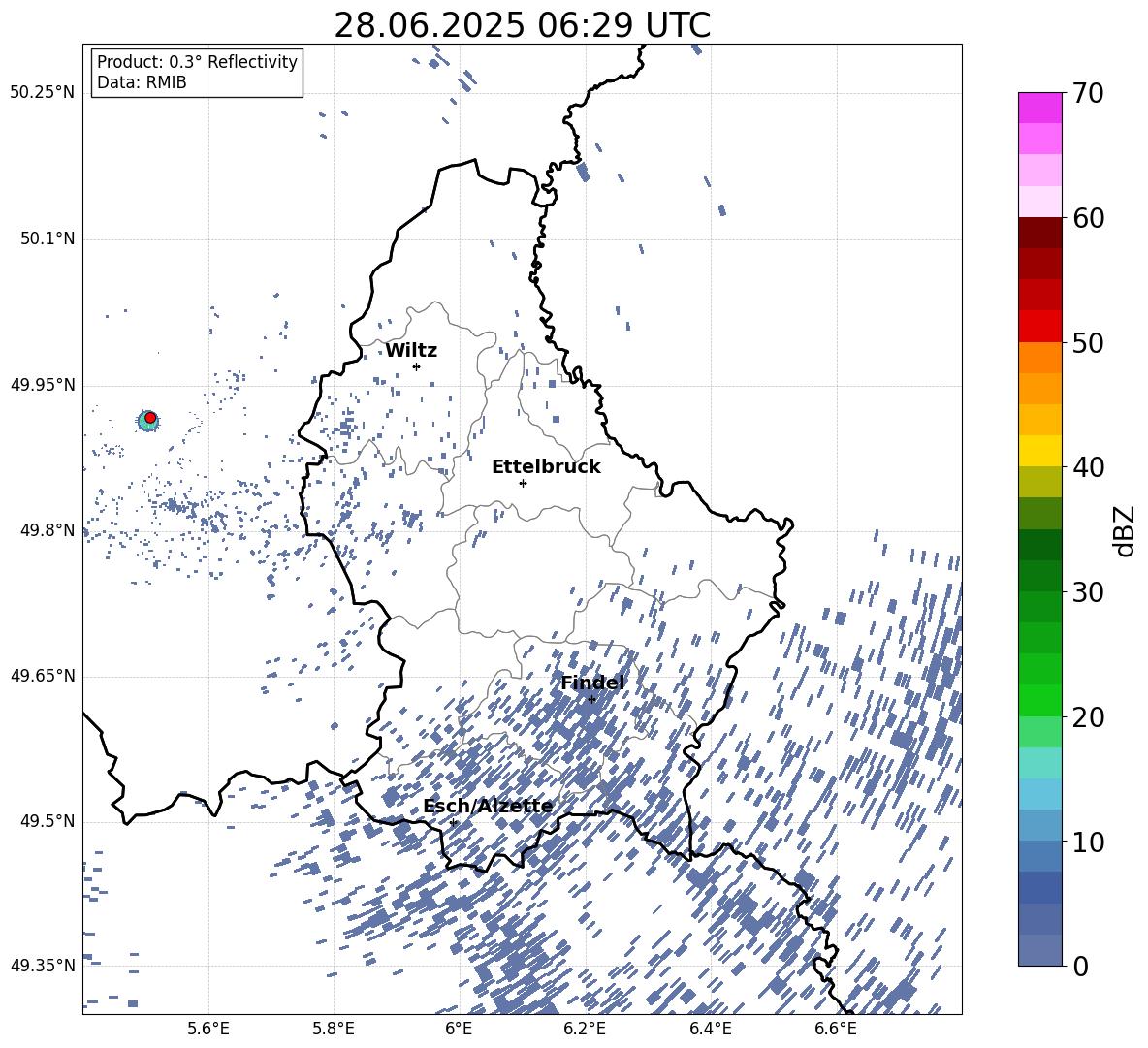Click the 49.5°N latitude label
Screen dimensions: 1148x1048
pos(47,821)
